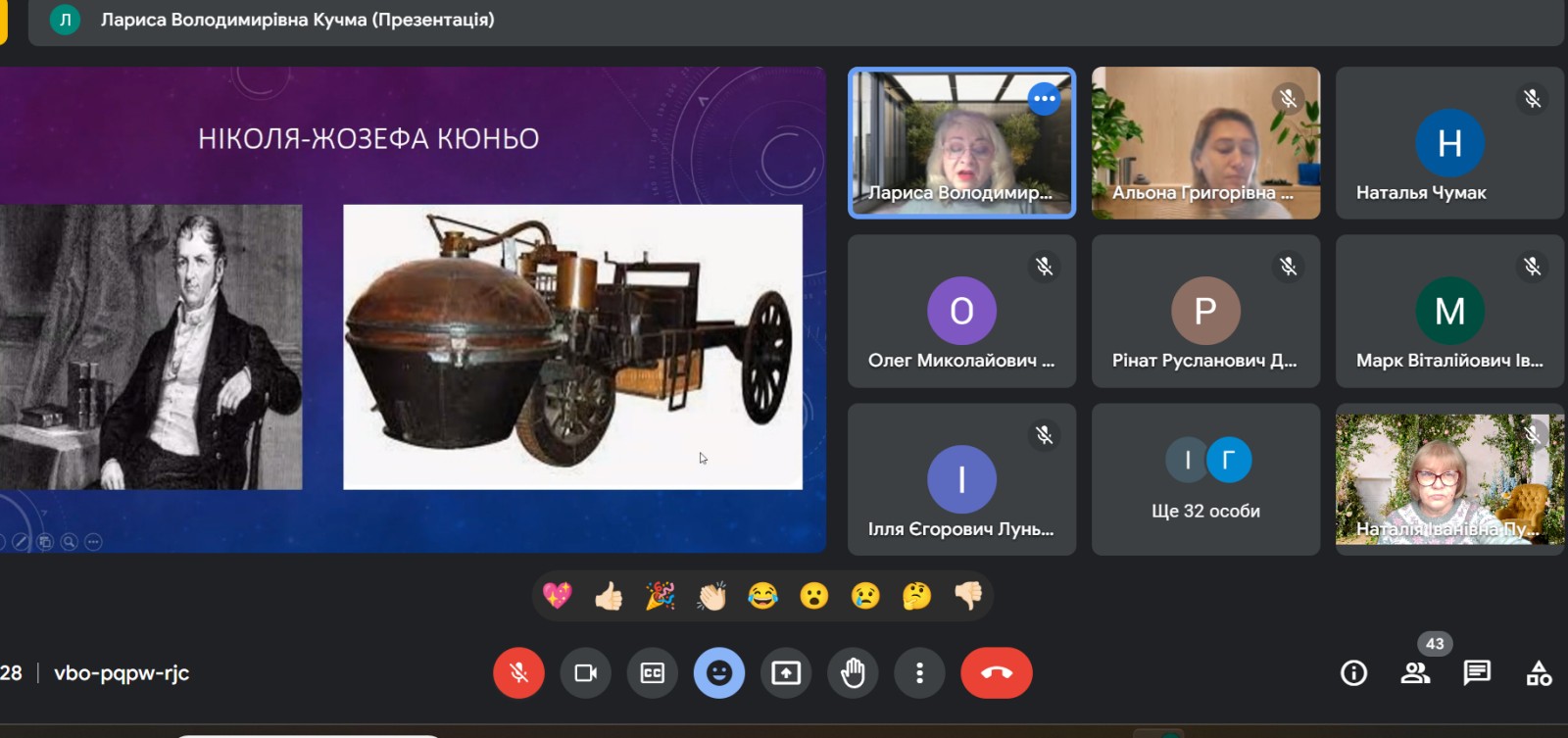1568x738 pixels.
Task: Toggle the camera button
Action: (586, 673)
